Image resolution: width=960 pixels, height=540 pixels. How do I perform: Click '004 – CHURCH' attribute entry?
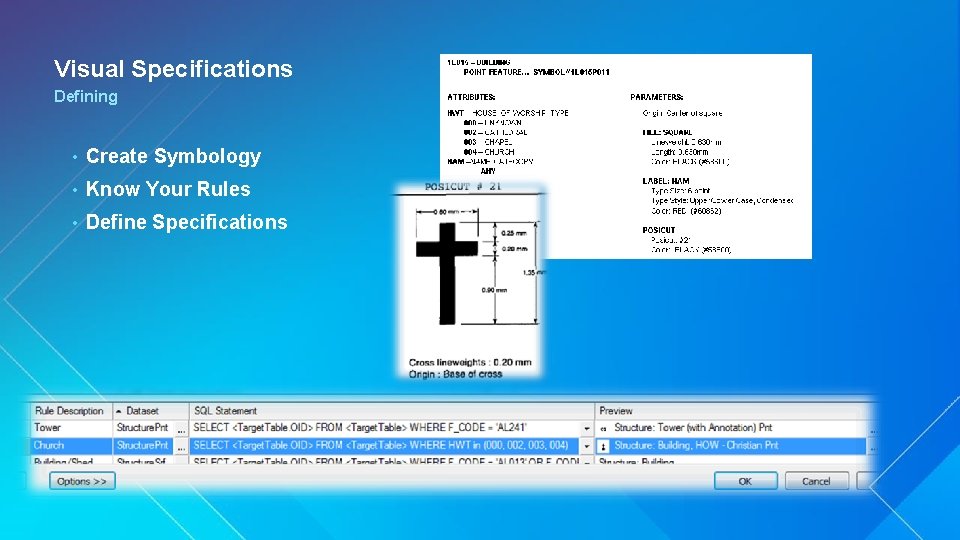pyautogui.click(x=489, y=152)
